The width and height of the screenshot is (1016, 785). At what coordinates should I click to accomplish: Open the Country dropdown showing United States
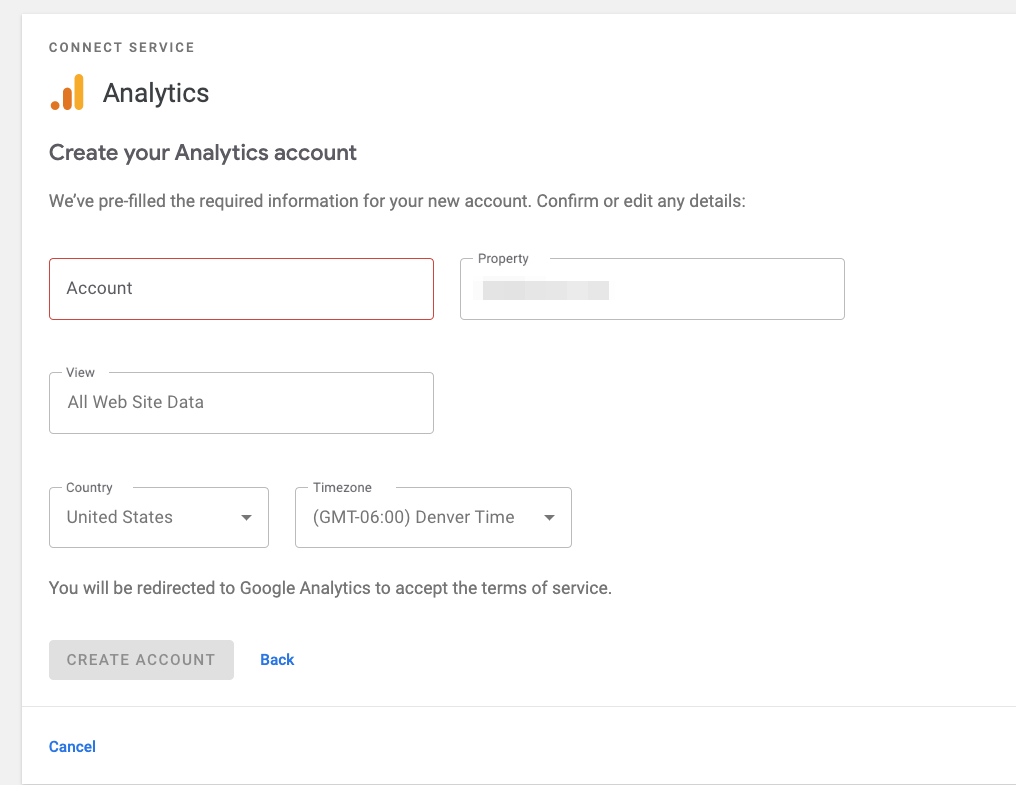159,517
